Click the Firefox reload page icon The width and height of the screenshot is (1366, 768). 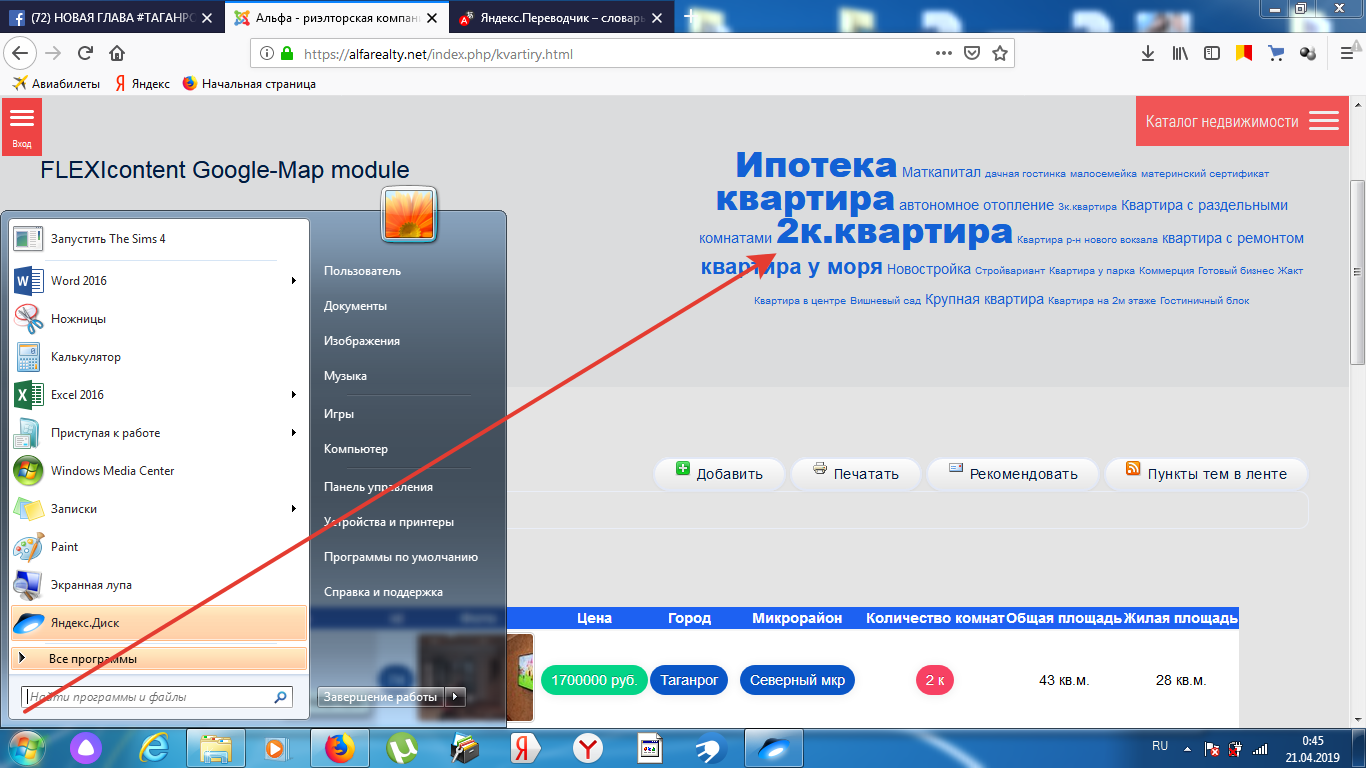(x=85, y=54)
